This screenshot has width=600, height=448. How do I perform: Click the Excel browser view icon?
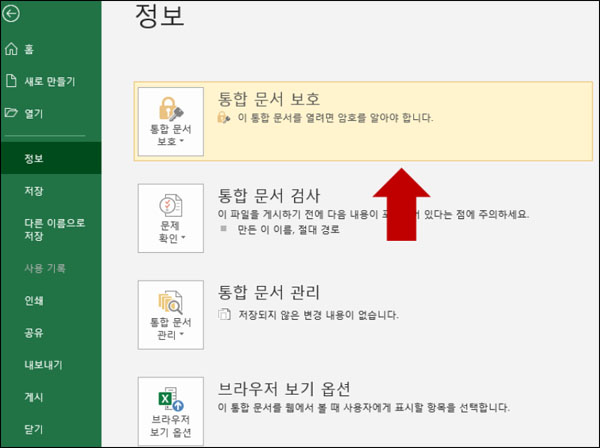click(x=171, y=399)
